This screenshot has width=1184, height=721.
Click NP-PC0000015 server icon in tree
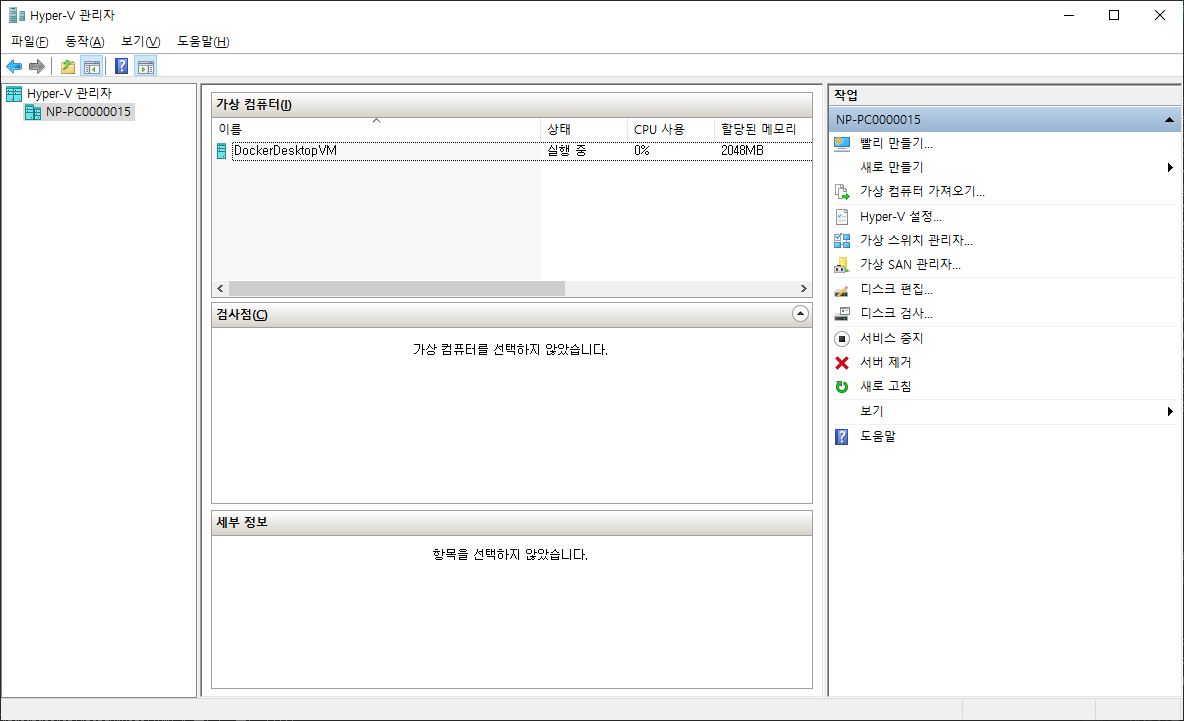pyautogui.click(x=32, y=112)
